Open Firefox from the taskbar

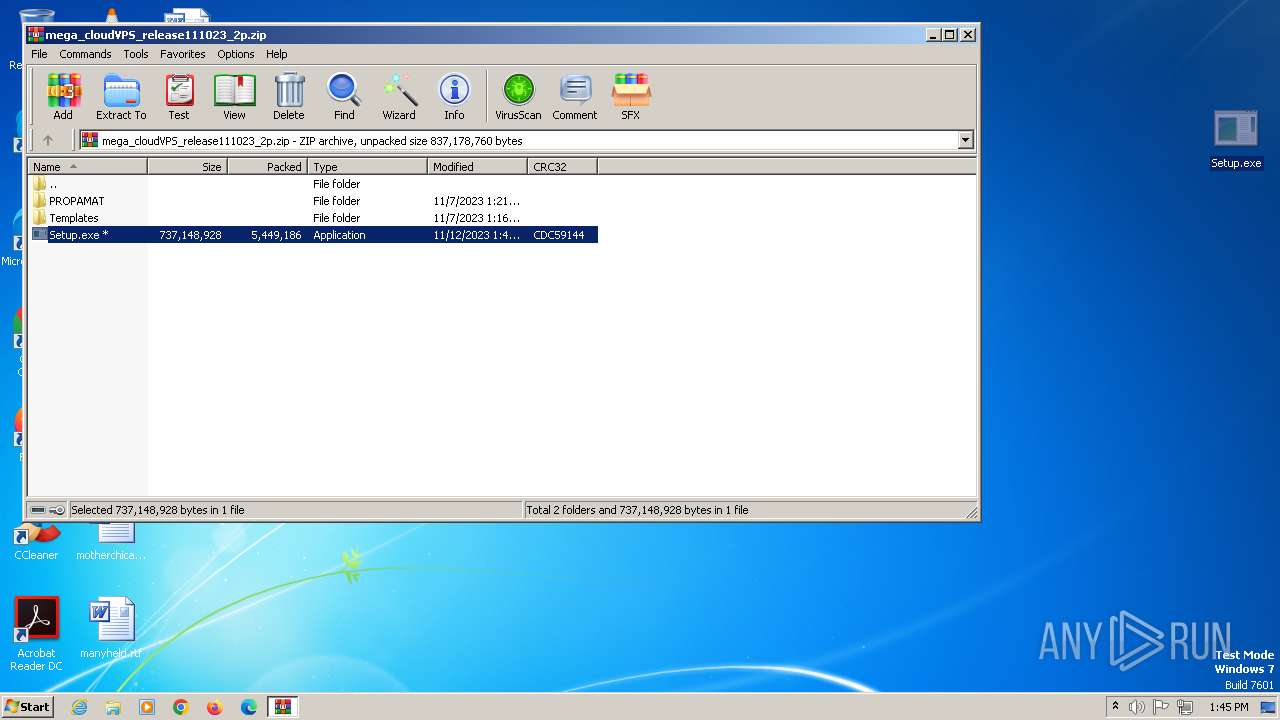point(215,707)
